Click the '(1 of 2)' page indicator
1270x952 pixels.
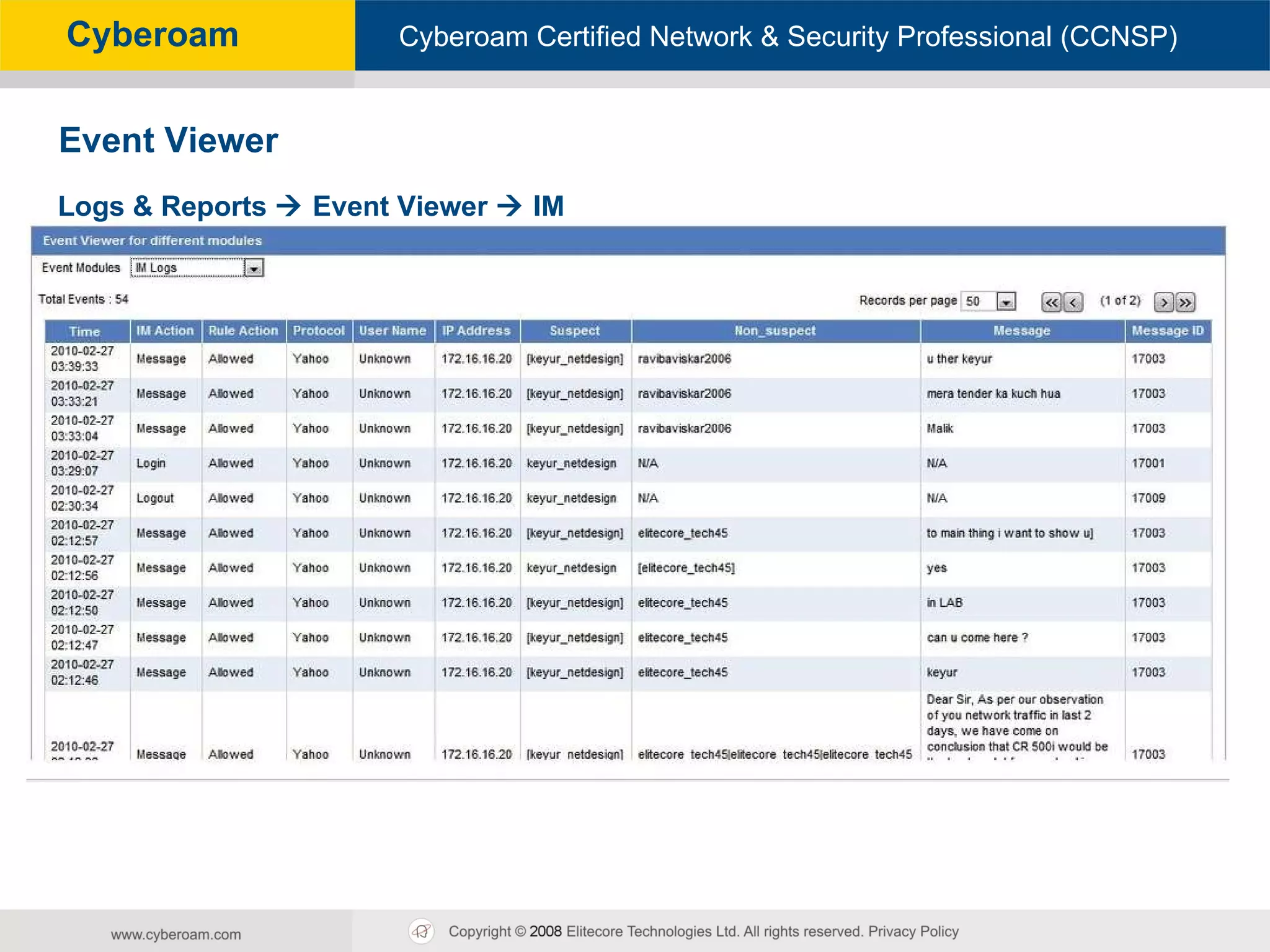point(1121,301)
